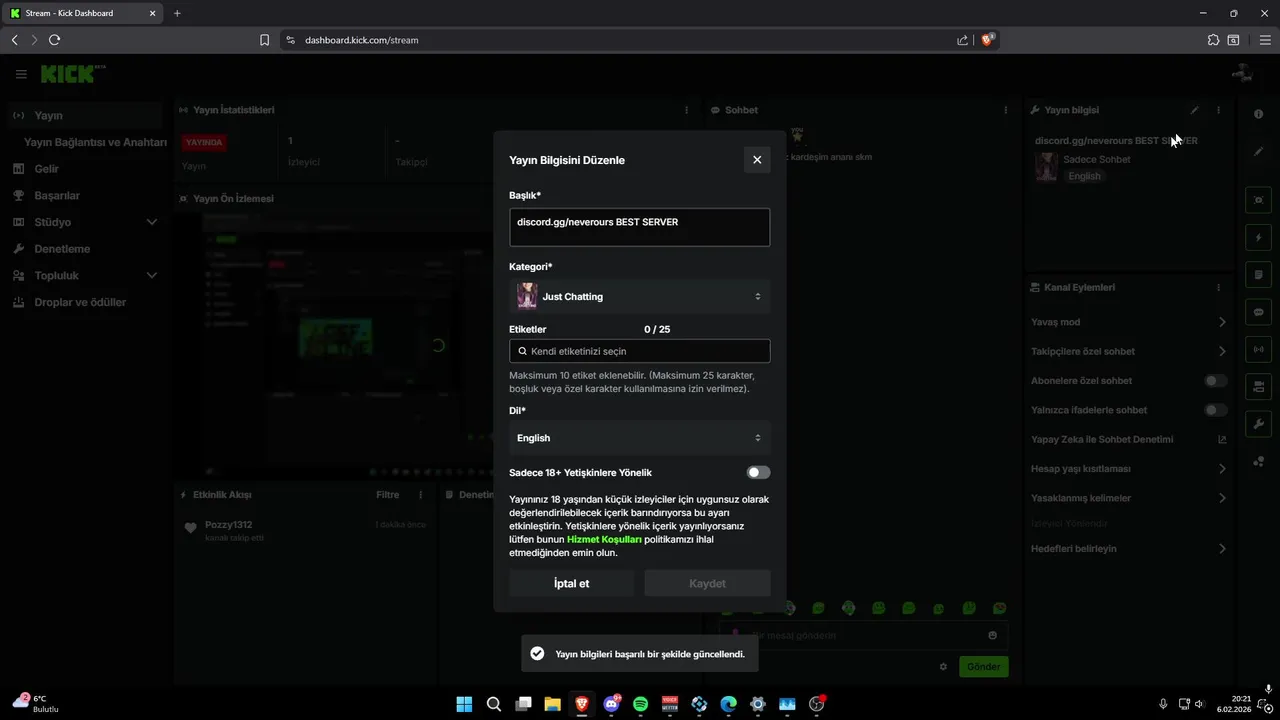The height and width of the screenshot is (720, 1280).
Task: Open Yayın Bağlantısı ve Anahtarı sidebar item
Action: click(95, 142)
